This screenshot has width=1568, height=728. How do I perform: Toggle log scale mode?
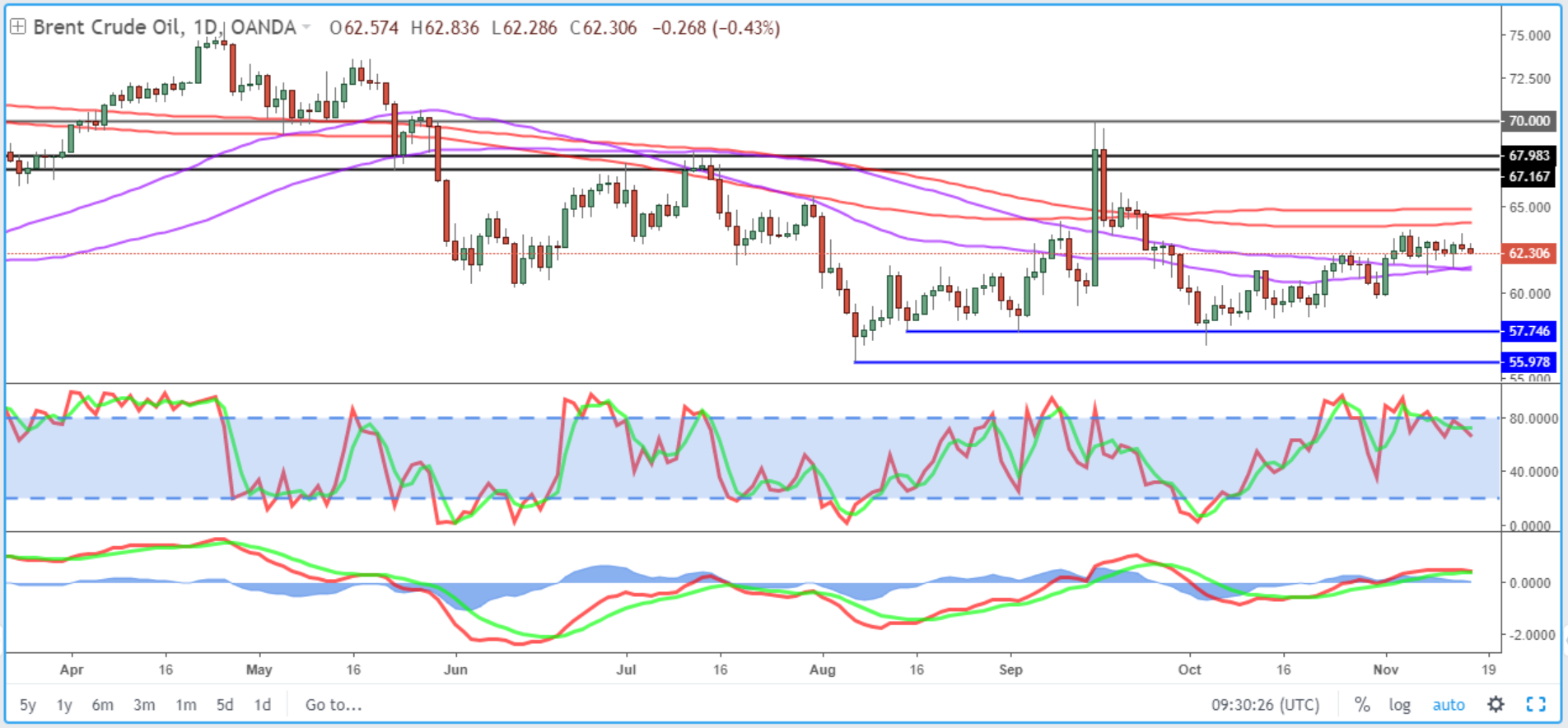point(1399,705)
